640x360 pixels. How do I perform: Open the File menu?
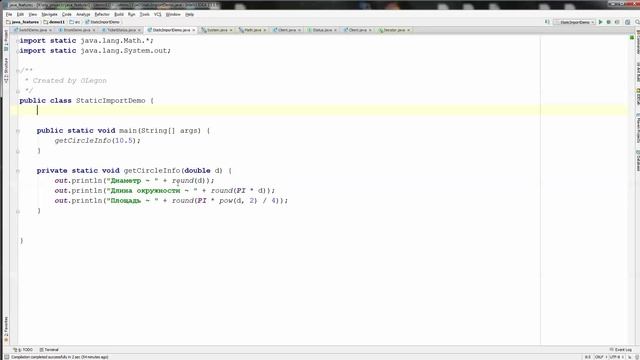(x=9, y=14)
